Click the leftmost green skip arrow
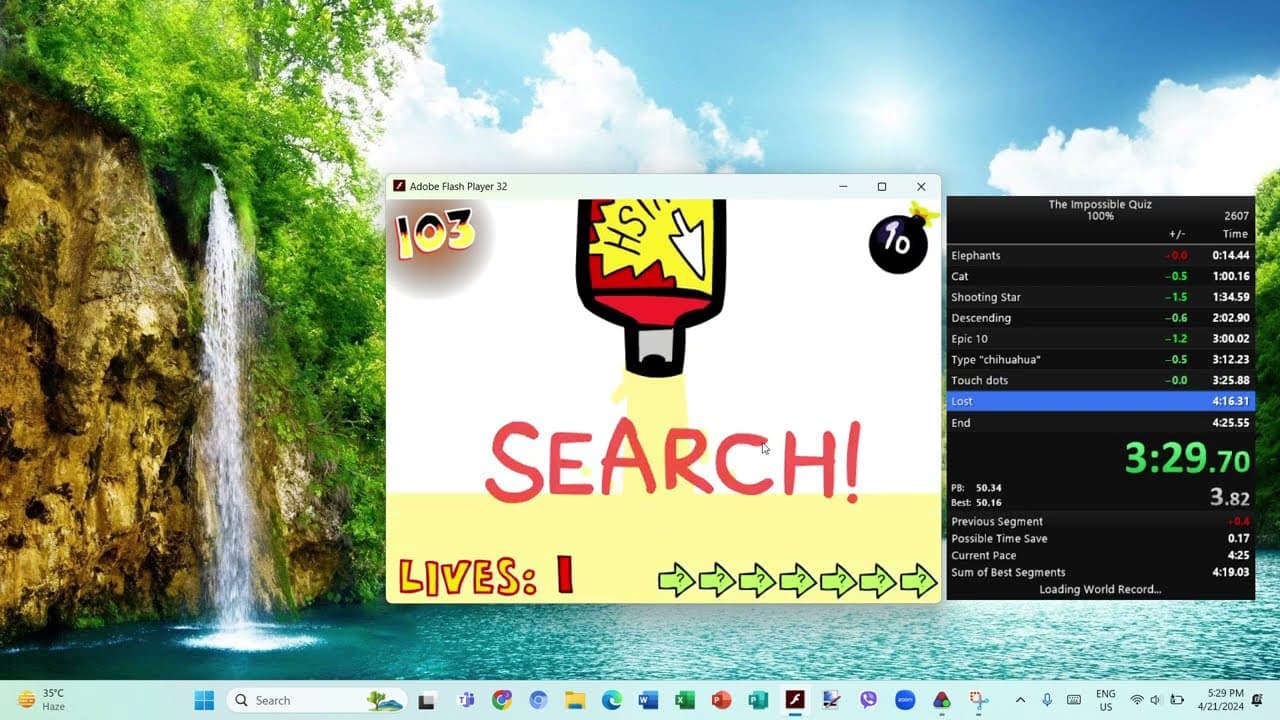The height and width of the screenshot is (720, 1280). (677, 579)
